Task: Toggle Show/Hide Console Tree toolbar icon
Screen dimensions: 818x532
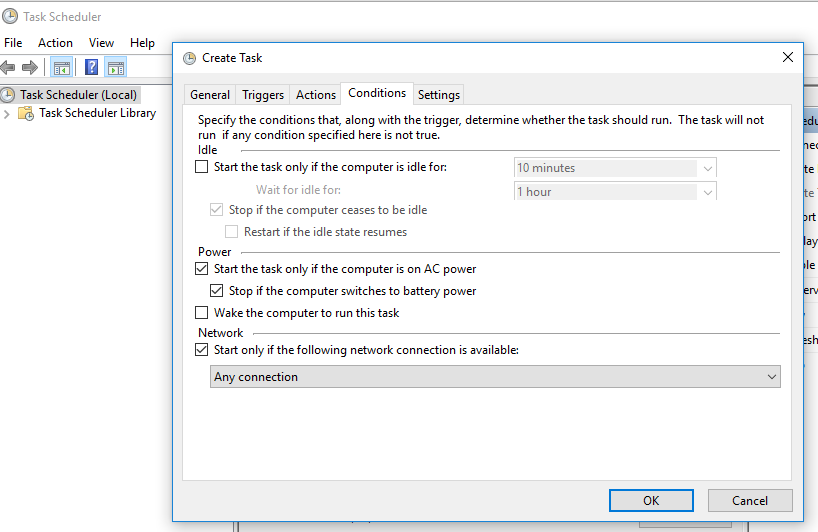Action: point(62,67)
